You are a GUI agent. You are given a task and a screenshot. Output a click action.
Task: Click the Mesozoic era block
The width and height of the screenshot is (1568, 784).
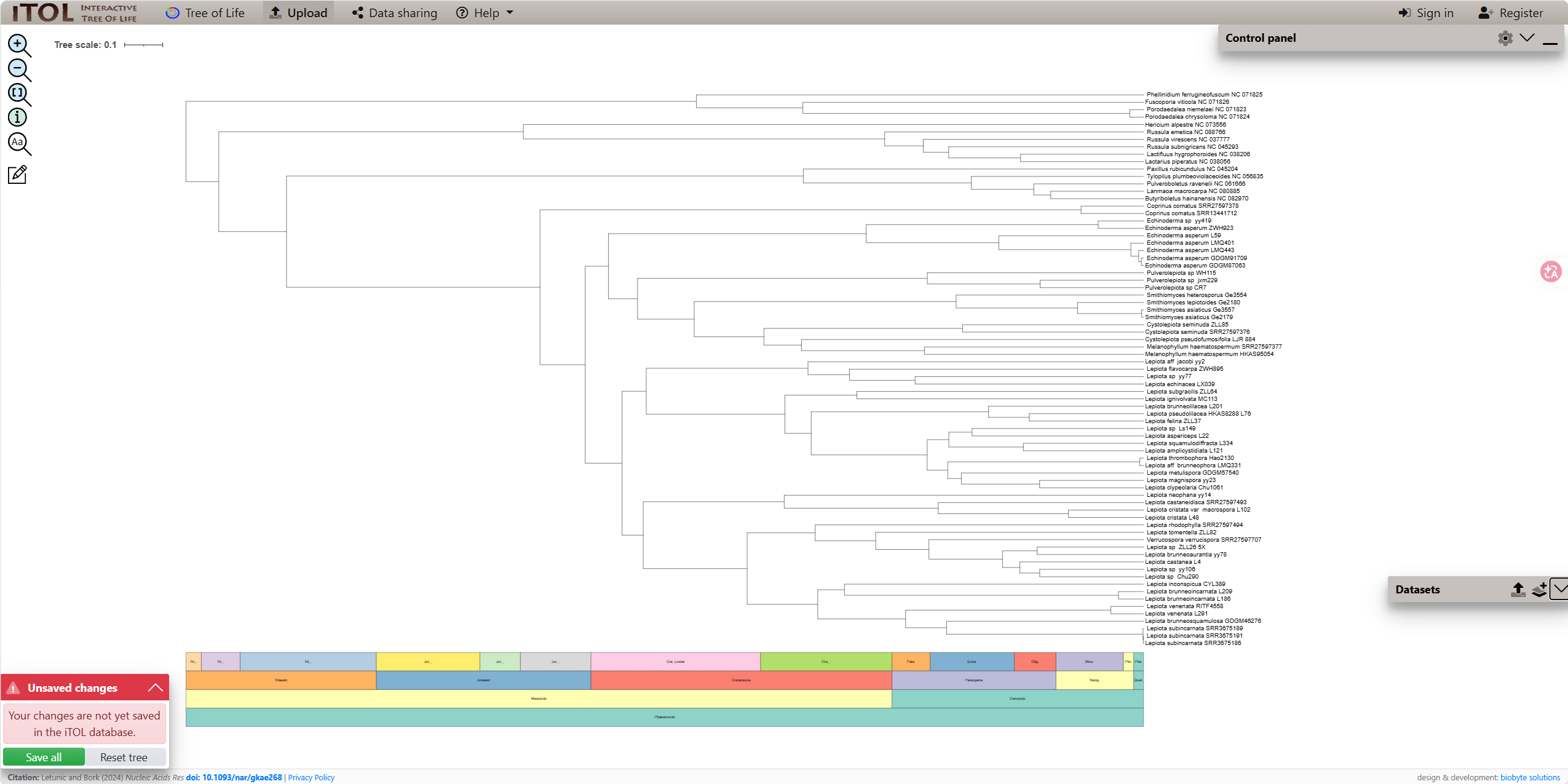pyautogui.click(x=539, y=699)
